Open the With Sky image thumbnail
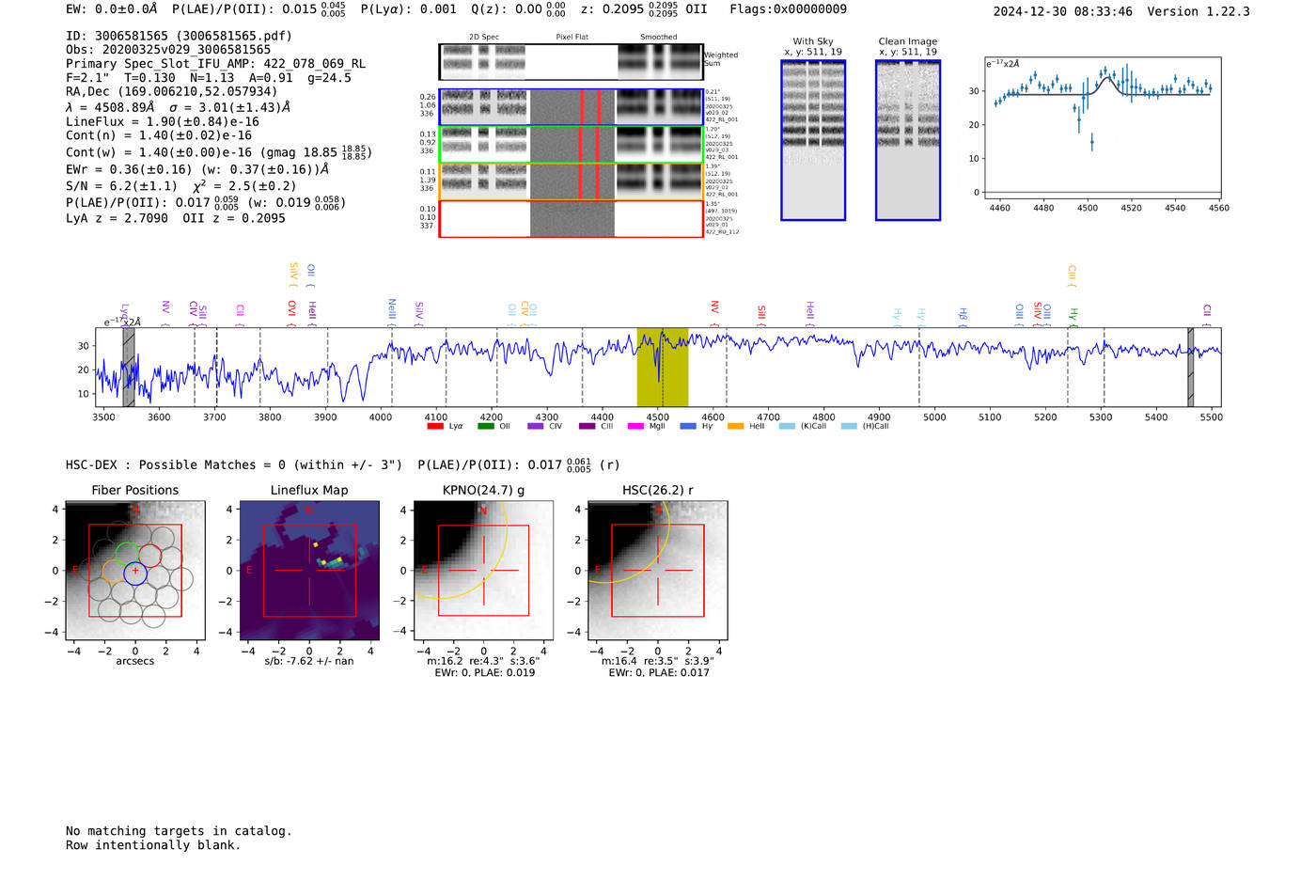Screen dimensions: 1316x896 (x=813, y=140)
